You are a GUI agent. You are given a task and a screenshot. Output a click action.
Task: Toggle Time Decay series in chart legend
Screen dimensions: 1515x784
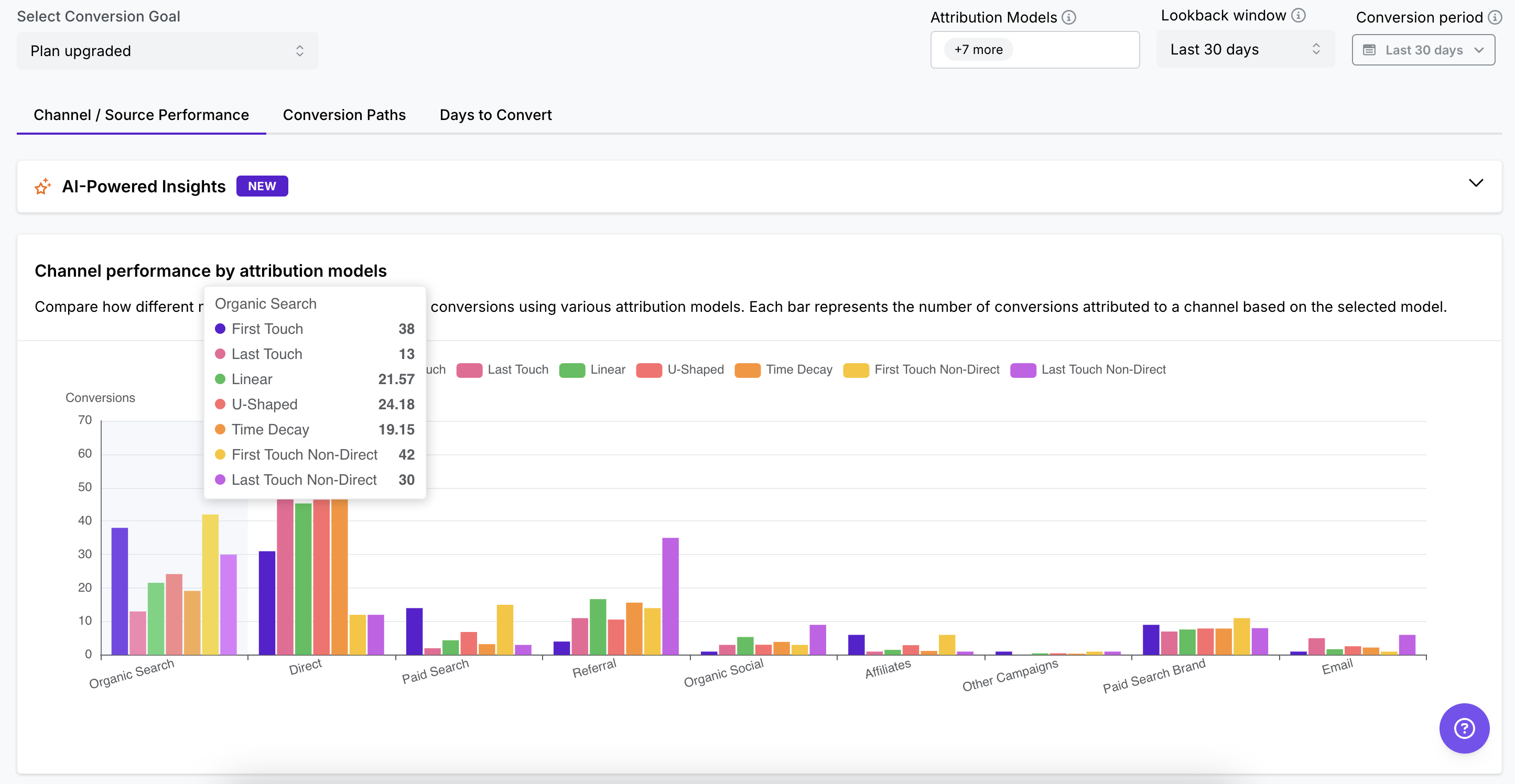pos(798,369)
